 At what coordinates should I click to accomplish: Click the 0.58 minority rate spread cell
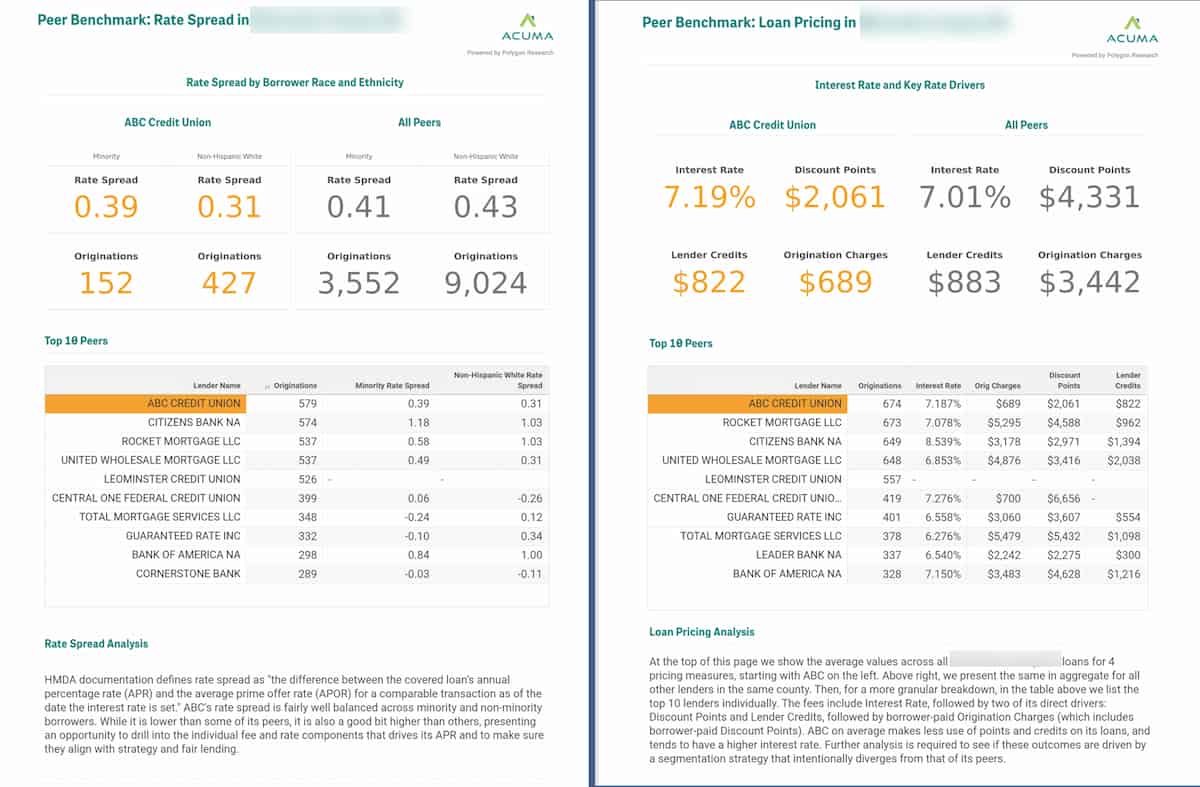419,441
